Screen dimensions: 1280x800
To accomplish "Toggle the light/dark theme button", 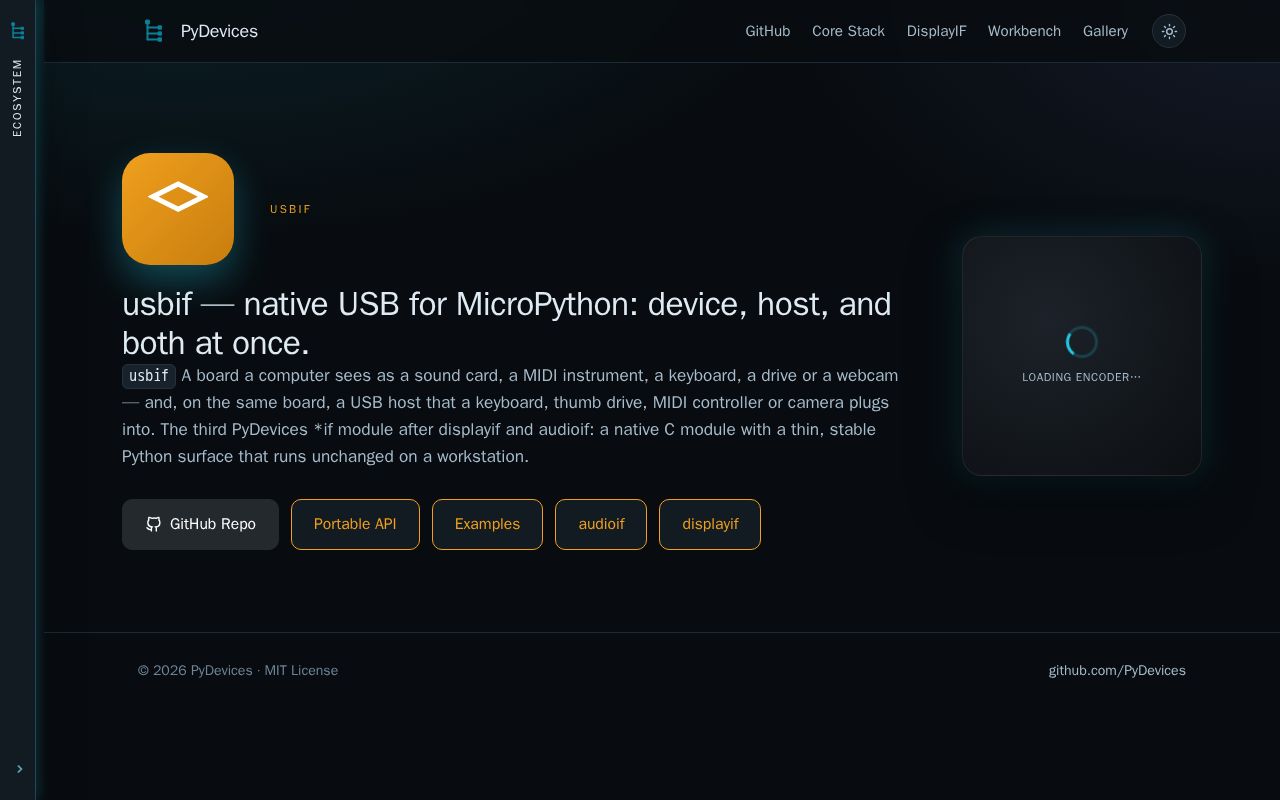I will tap(1169, 31).
